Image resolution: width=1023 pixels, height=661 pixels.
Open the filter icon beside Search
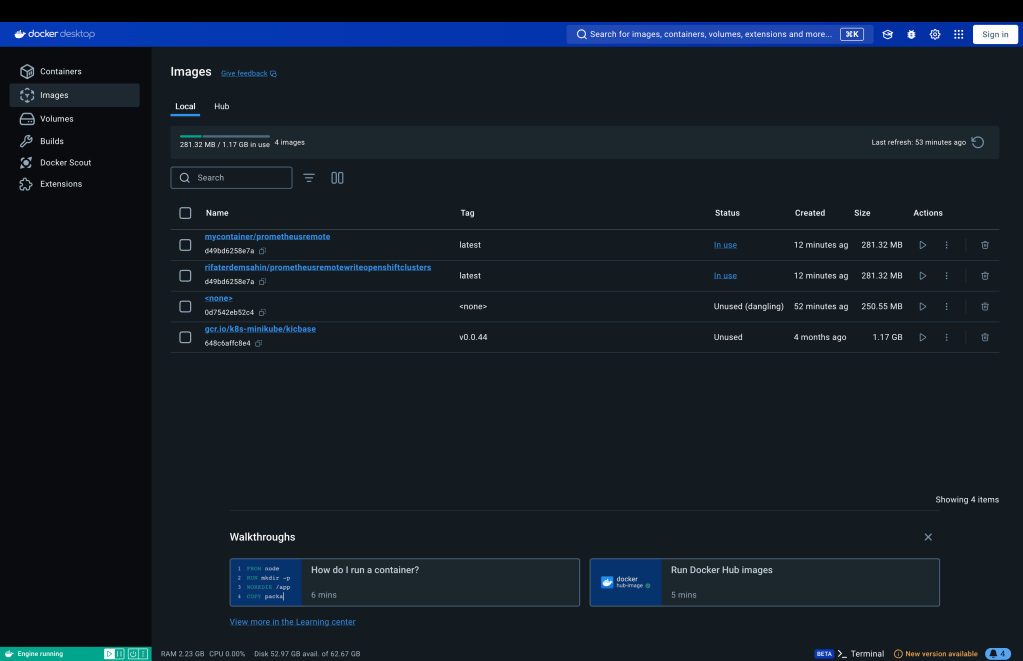point(309,177)
